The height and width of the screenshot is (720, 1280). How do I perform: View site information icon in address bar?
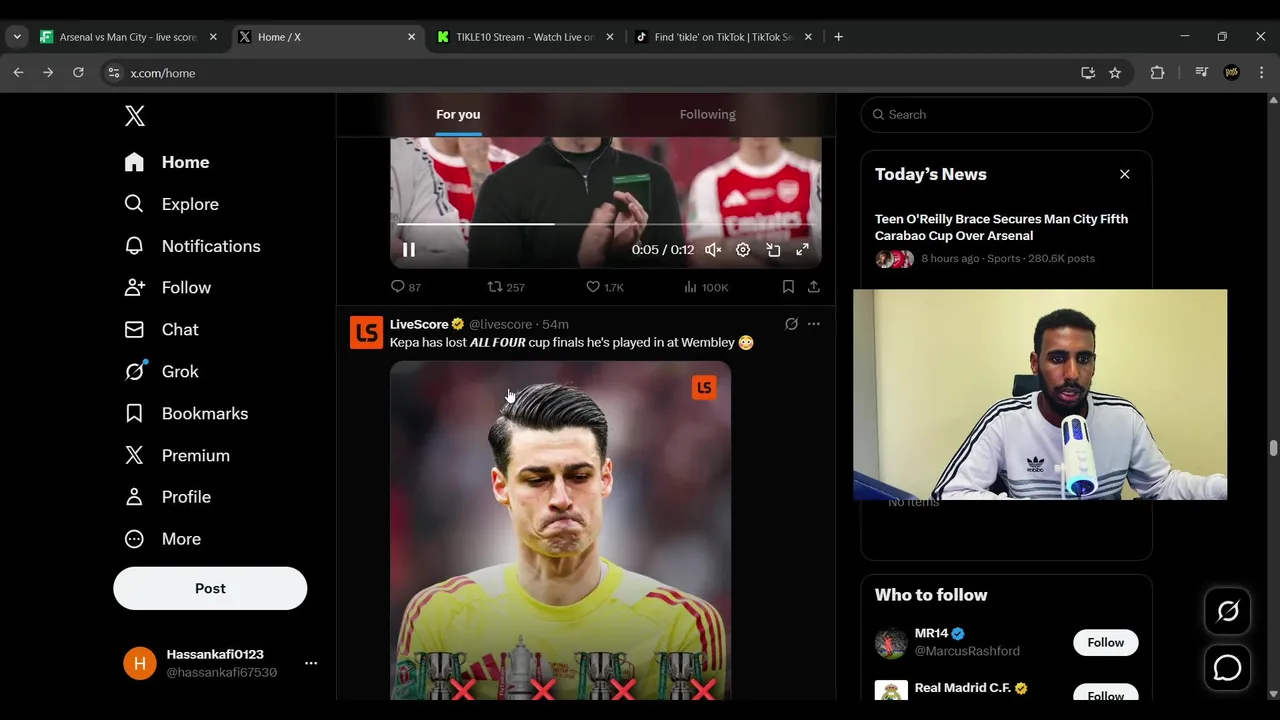click(114, 73)
